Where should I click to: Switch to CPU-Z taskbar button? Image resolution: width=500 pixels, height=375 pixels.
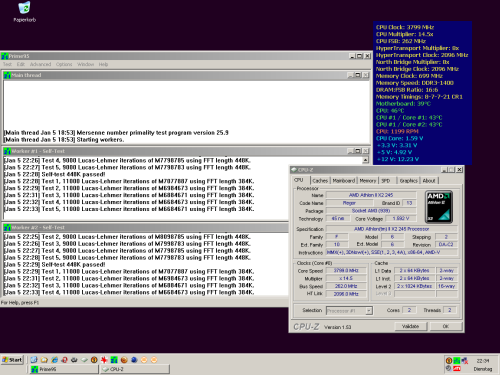(135, 369)
